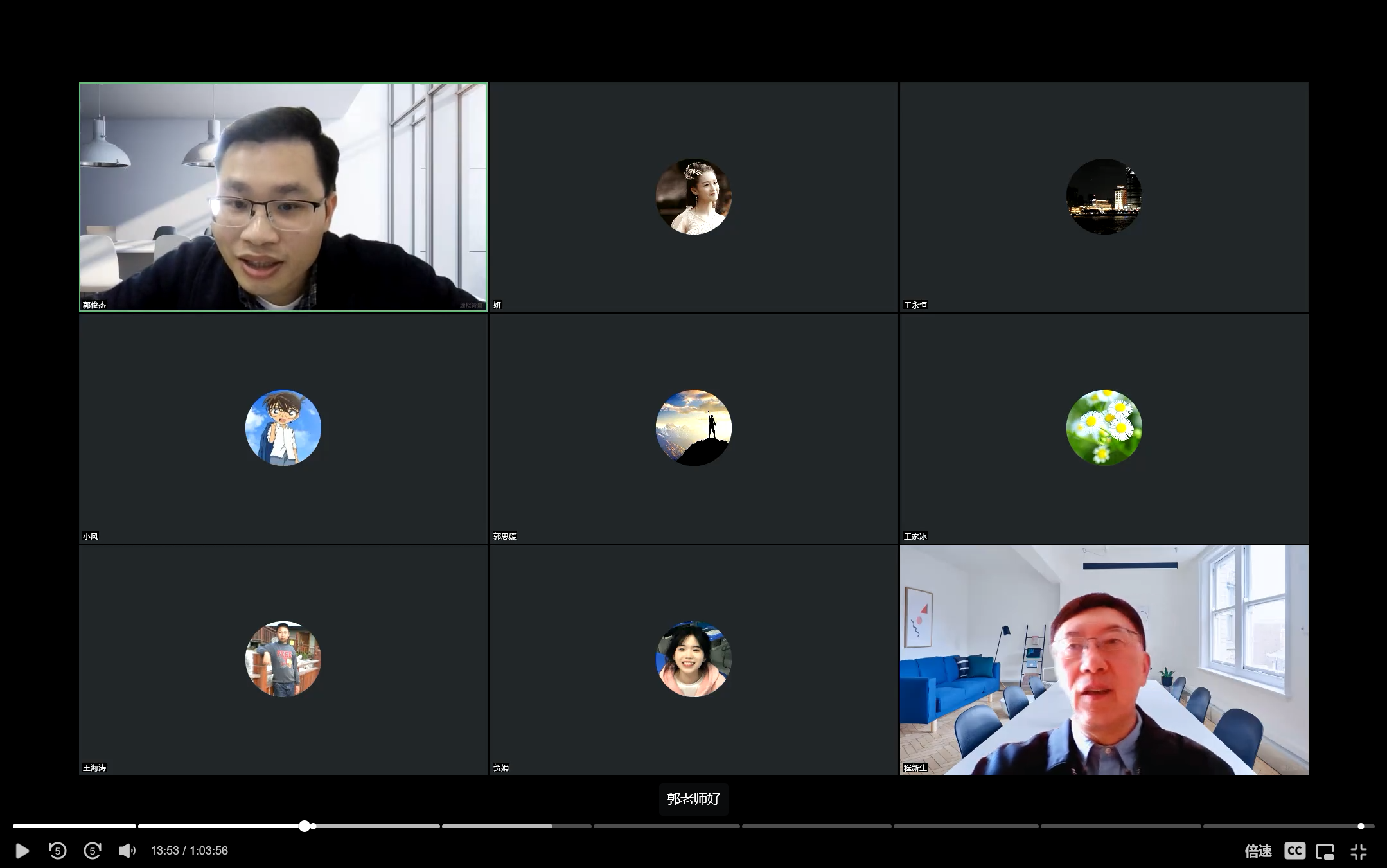
Task: Toggle CC subtitles
Action: tap(1294, 851)
